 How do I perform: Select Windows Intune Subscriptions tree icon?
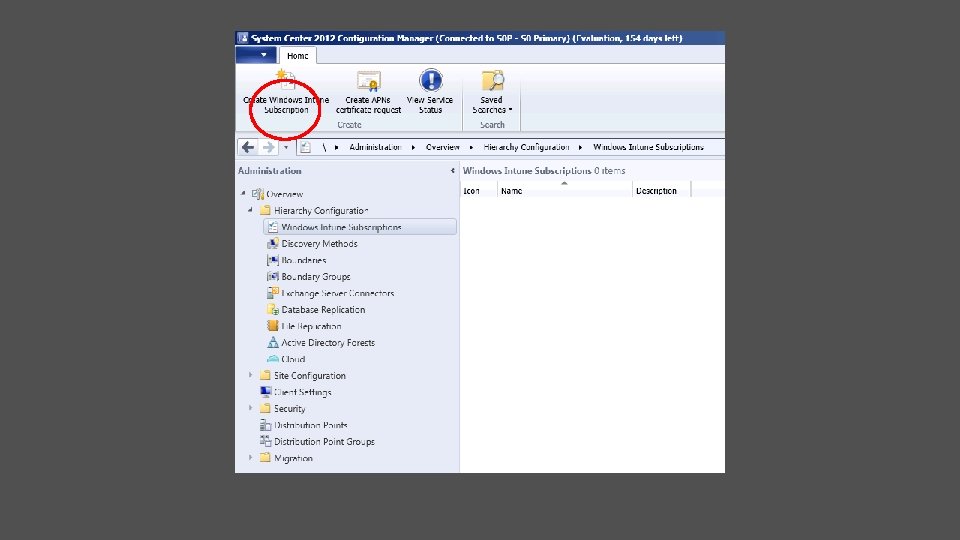272,227
